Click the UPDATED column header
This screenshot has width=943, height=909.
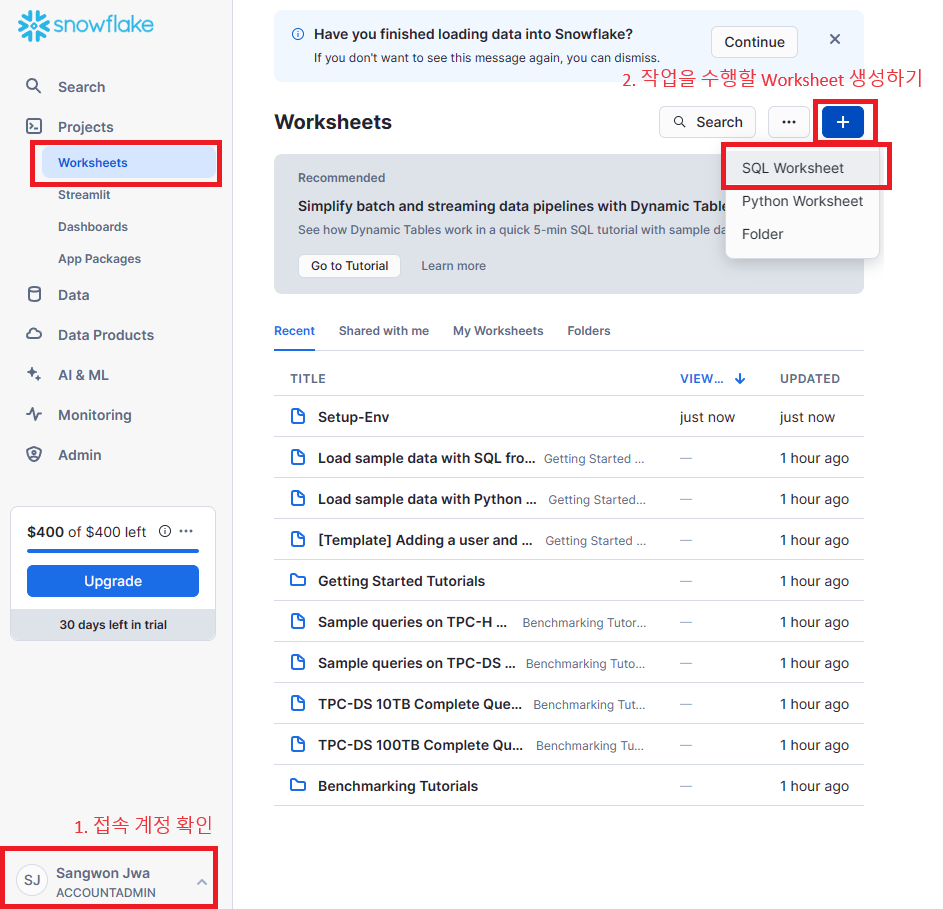pyautogui.click(x=809, y=378)
